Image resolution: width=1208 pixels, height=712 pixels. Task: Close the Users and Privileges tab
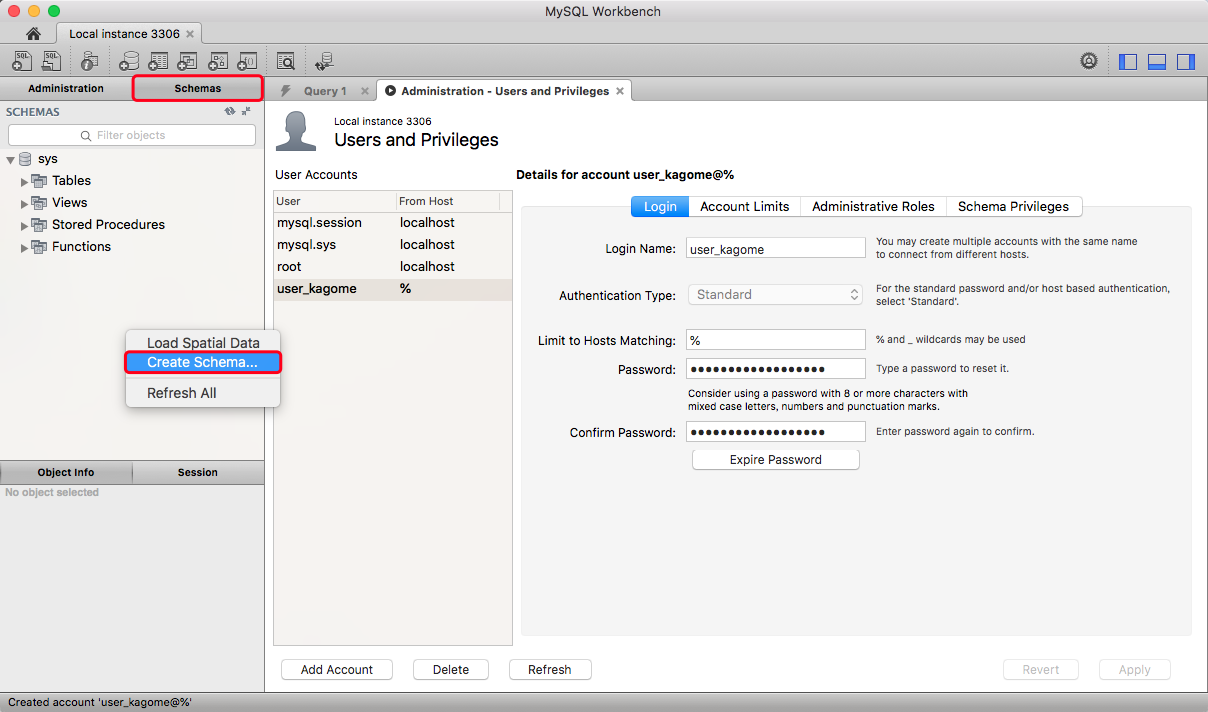pos(620,91)
